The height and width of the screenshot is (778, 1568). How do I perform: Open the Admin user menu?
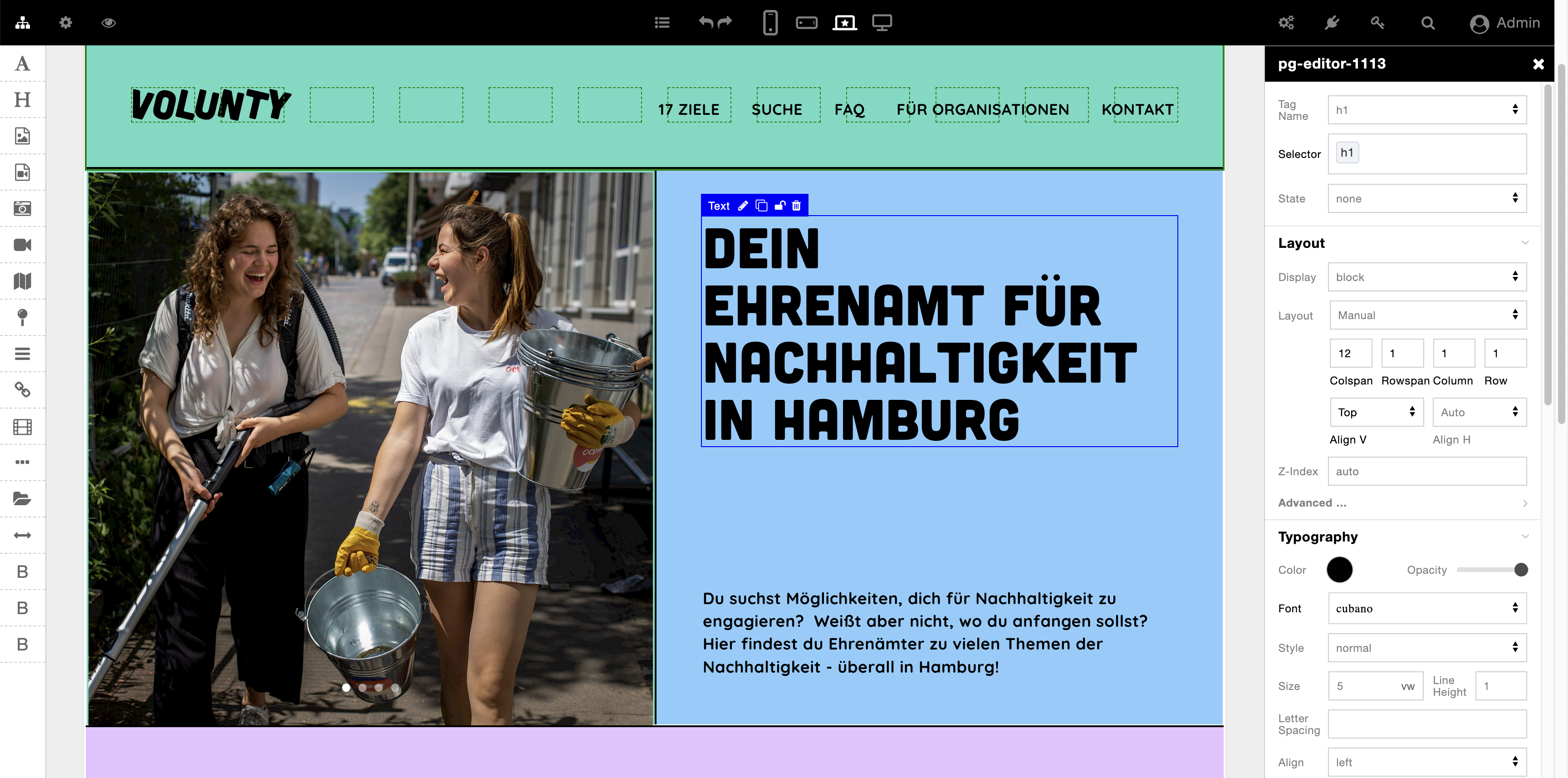click(x=1505, y=23)
